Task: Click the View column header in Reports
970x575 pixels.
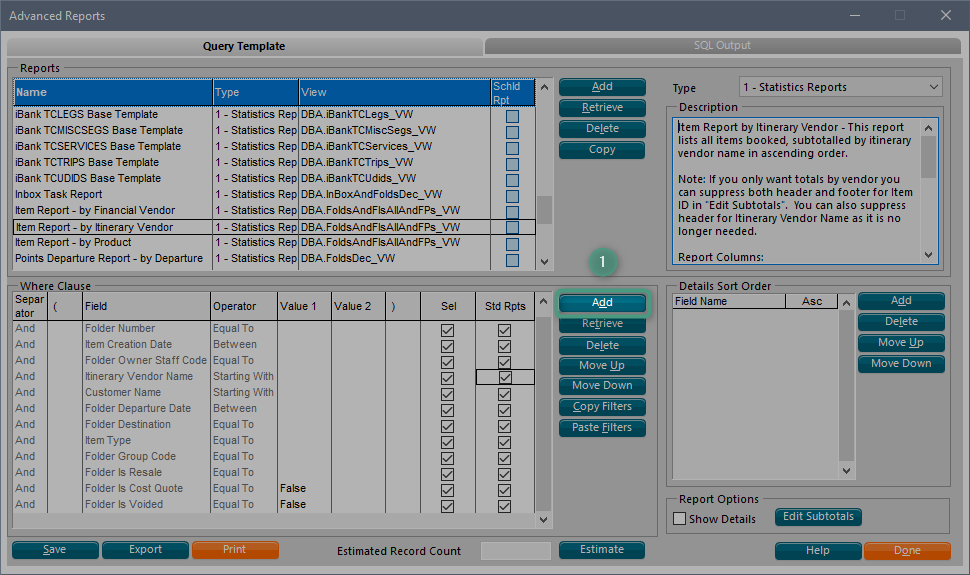Action: click(395, 92)
